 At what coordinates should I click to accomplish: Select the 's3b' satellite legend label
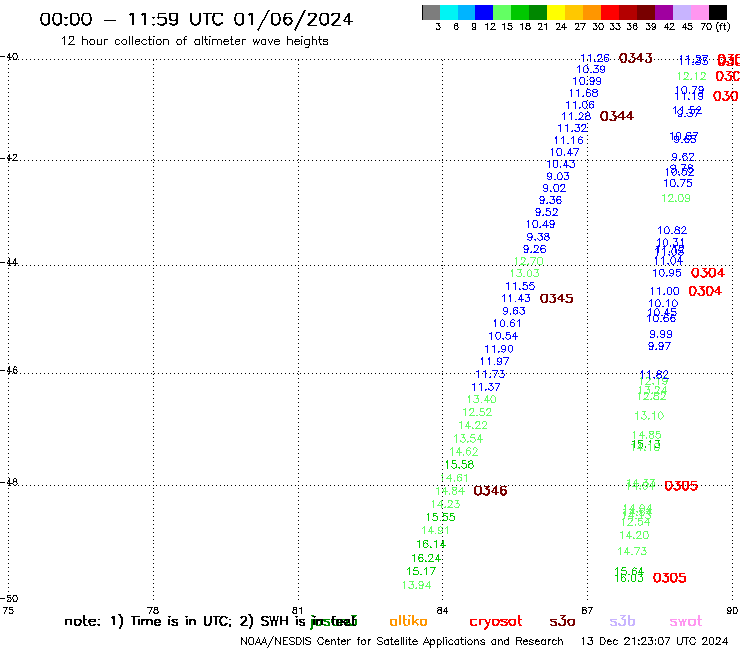coord(622,621)
